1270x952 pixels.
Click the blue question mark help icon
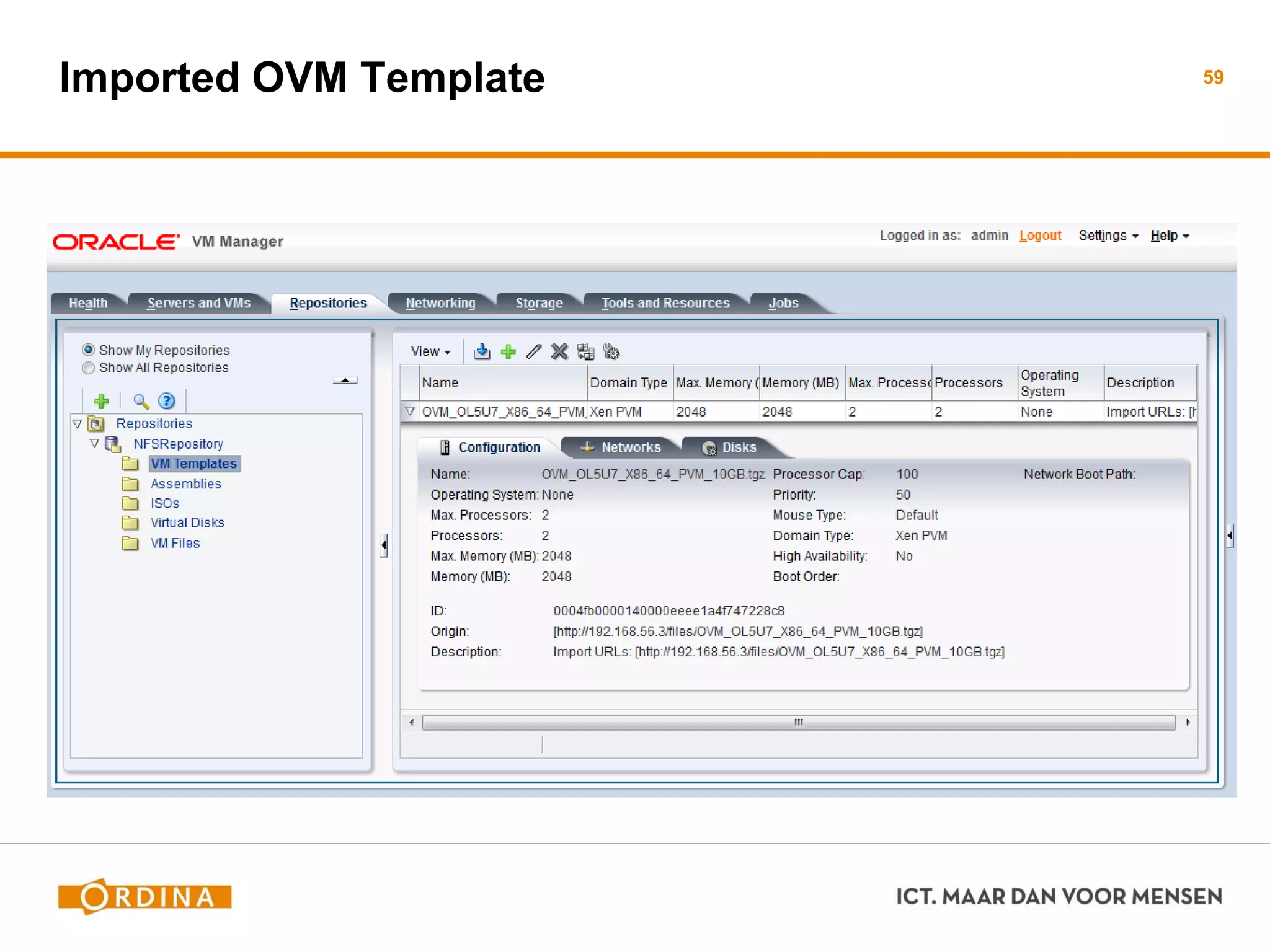pyautogui.click(x=166, y=402)
